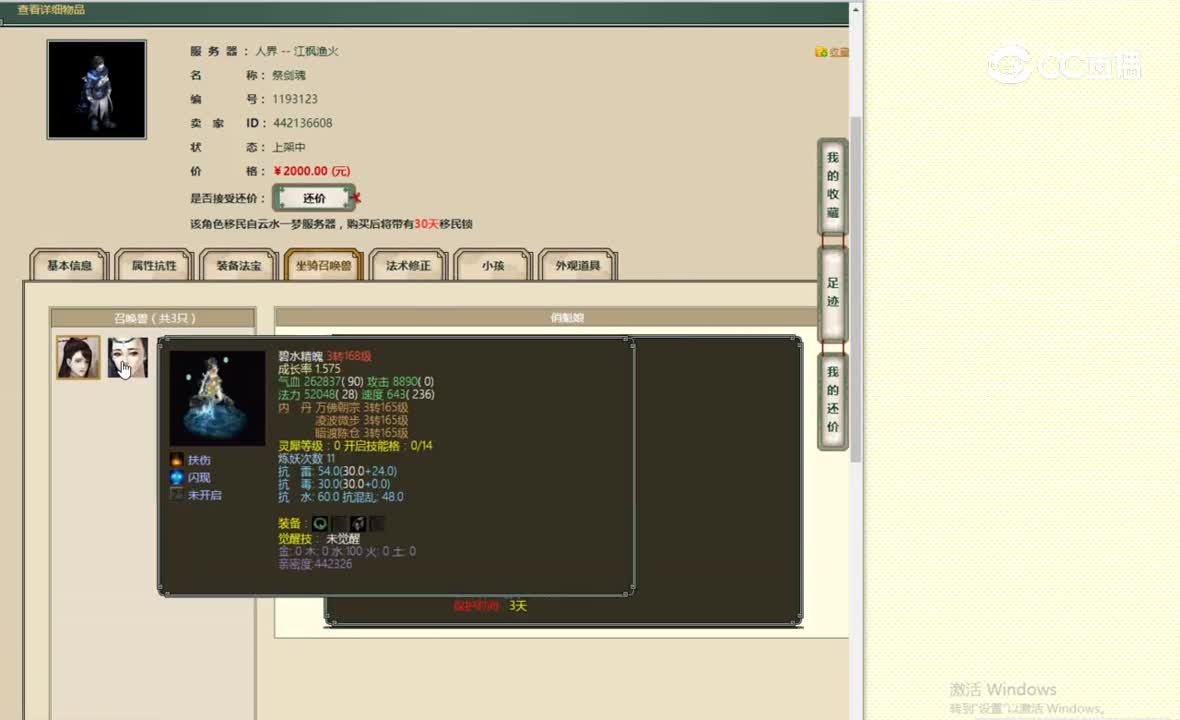Click the 觉醒技 未觉醒 text
The width and height of the screenshot is (1180, 720).
click(319, 539)
